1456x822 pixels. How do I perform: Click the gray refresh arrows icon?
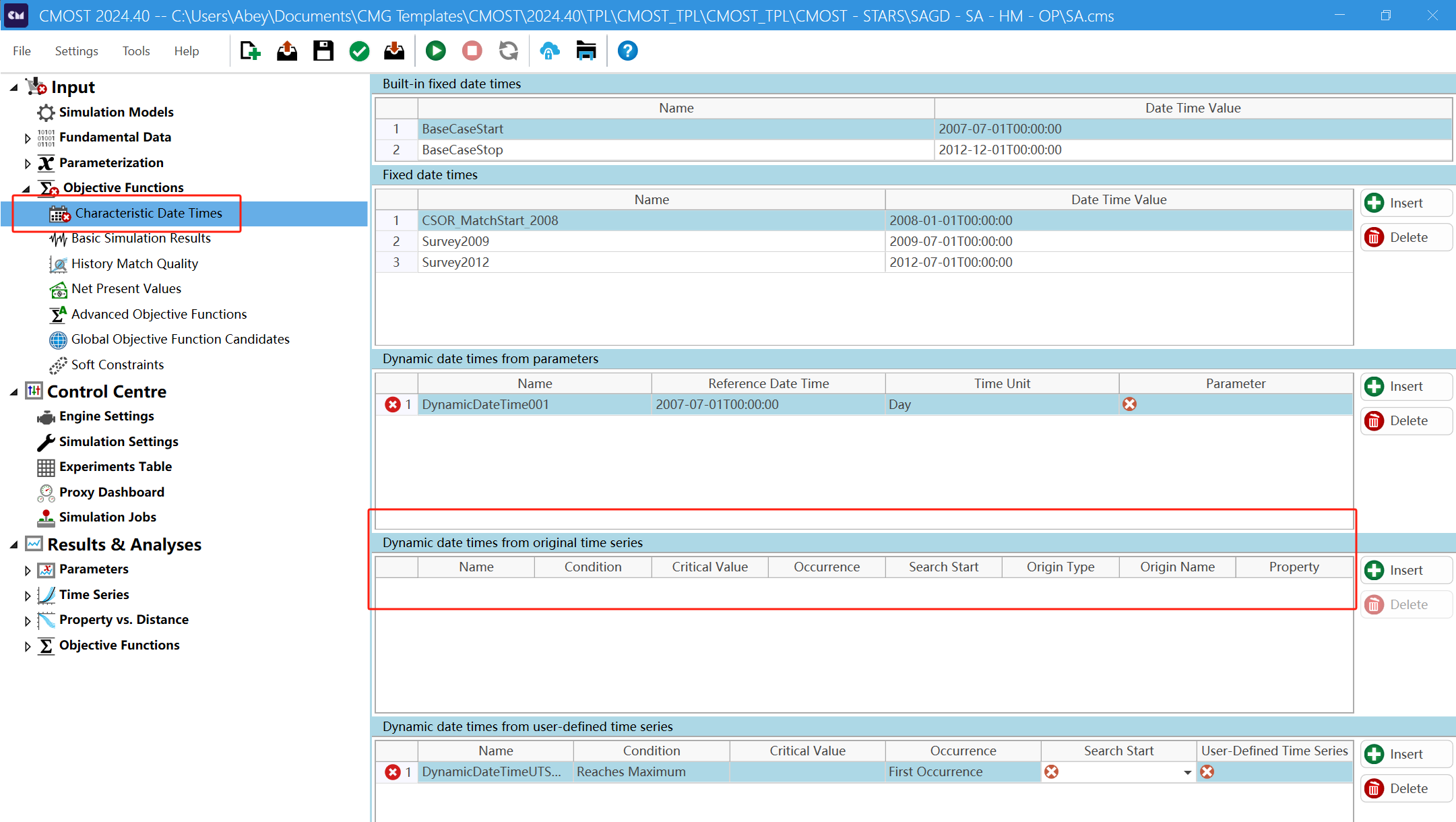click(x=509, y=51)
